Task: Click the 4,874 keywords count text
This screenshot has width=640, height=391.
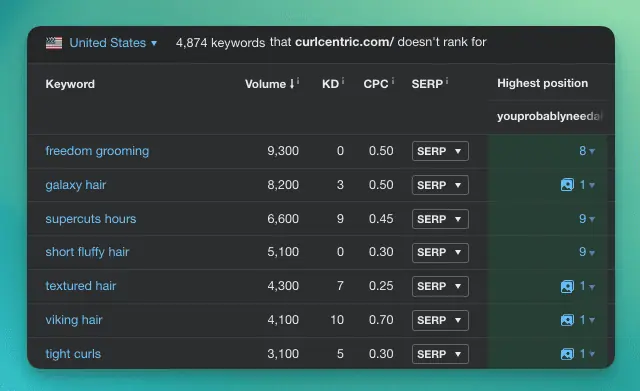Action: tap(220, 43)
